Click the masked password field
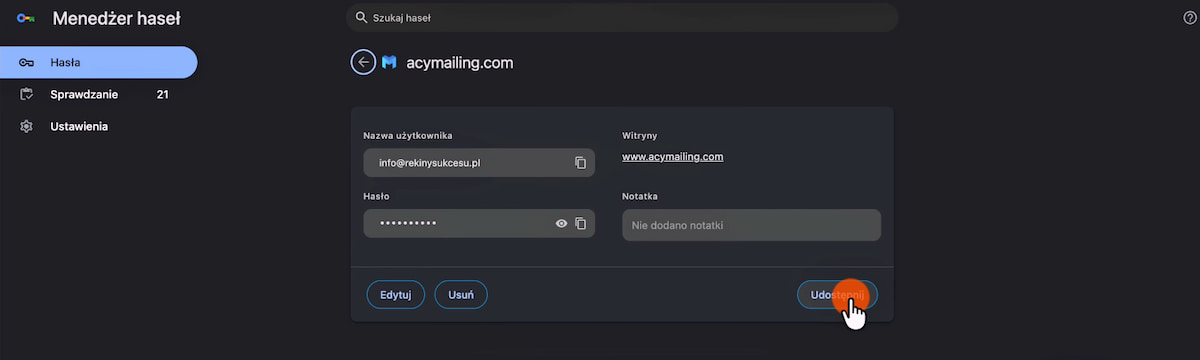The width and height of the screenshot is (1200, 360). [x=479, y=223]
